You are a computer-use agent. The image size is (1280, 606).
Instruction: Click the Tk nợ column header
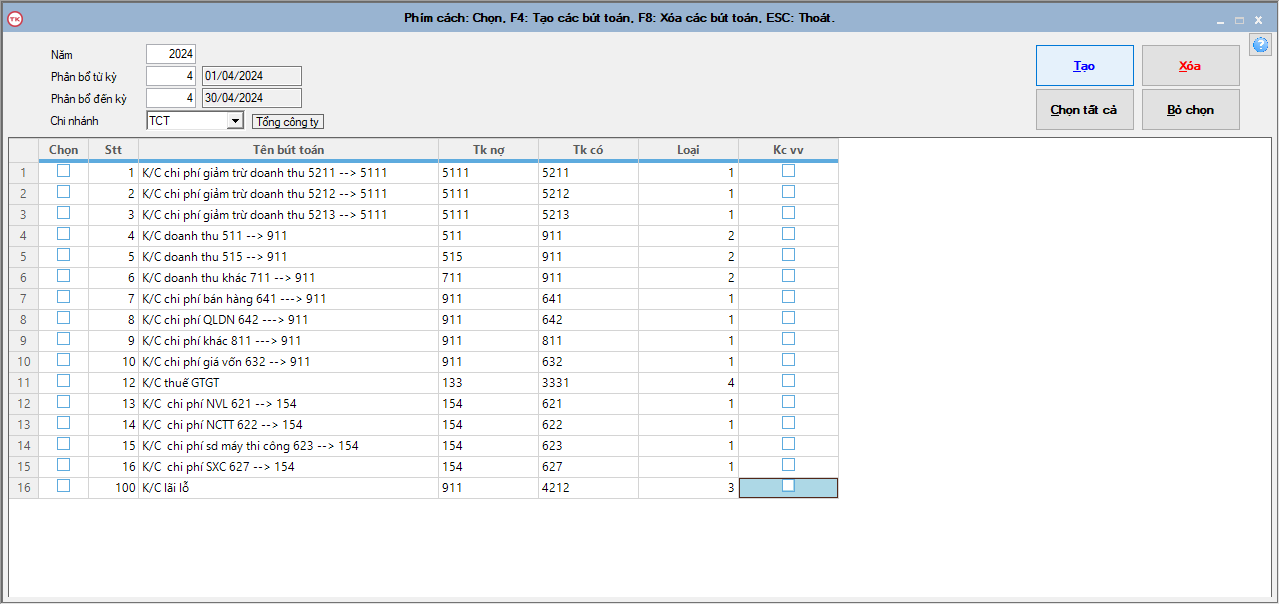[488, 150]
